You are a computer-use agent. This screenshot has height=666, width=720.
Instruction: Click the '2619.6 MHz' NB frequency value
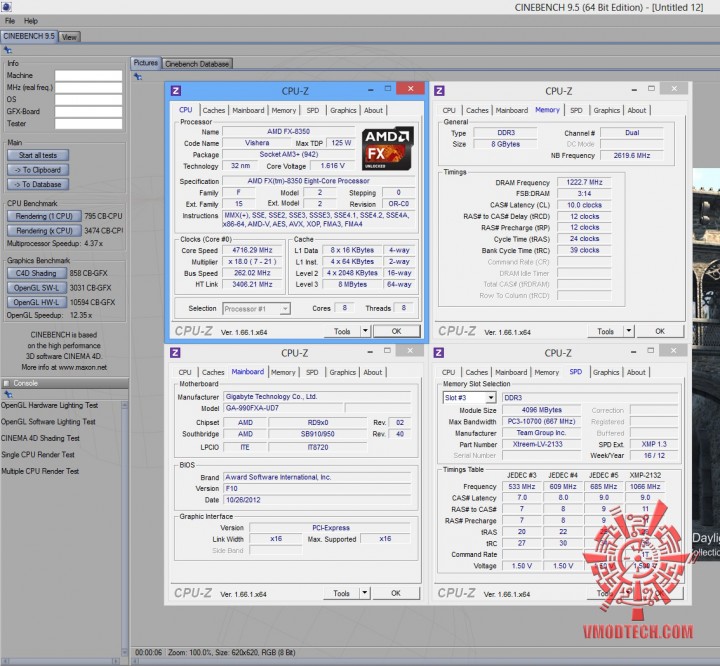(631, 156)
